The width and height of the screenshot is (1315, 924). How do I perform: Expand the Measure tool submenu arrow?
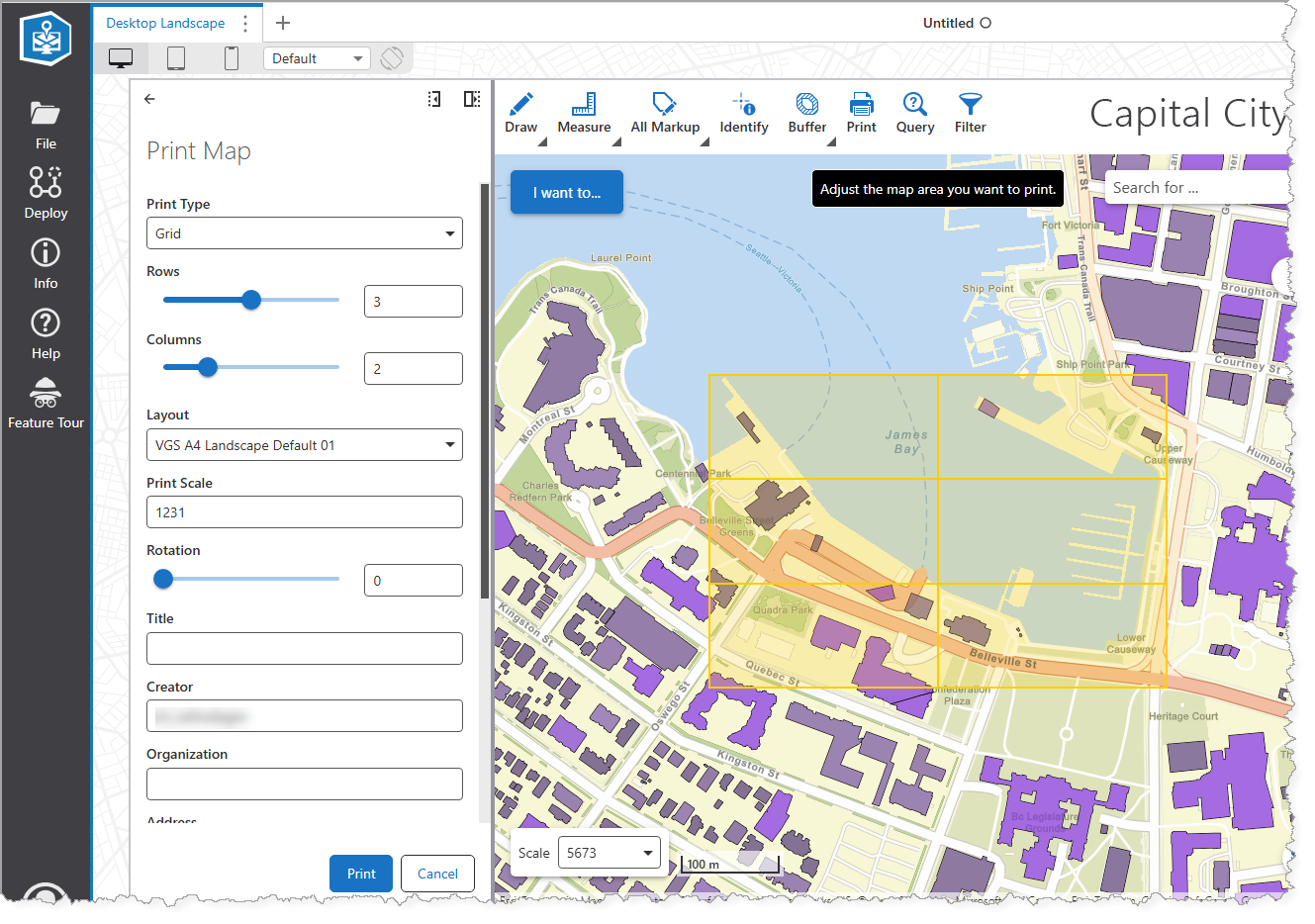point(616,141)
